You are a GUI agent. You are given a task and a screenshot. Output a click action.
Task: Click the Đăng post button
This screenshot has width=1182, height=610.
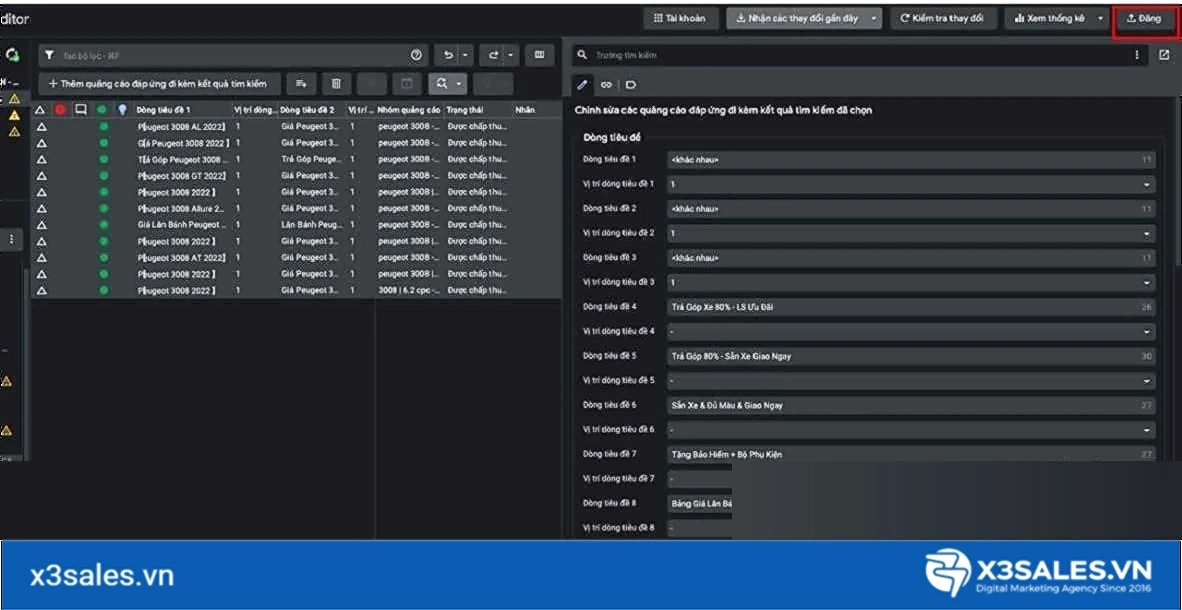[1144, 18]
